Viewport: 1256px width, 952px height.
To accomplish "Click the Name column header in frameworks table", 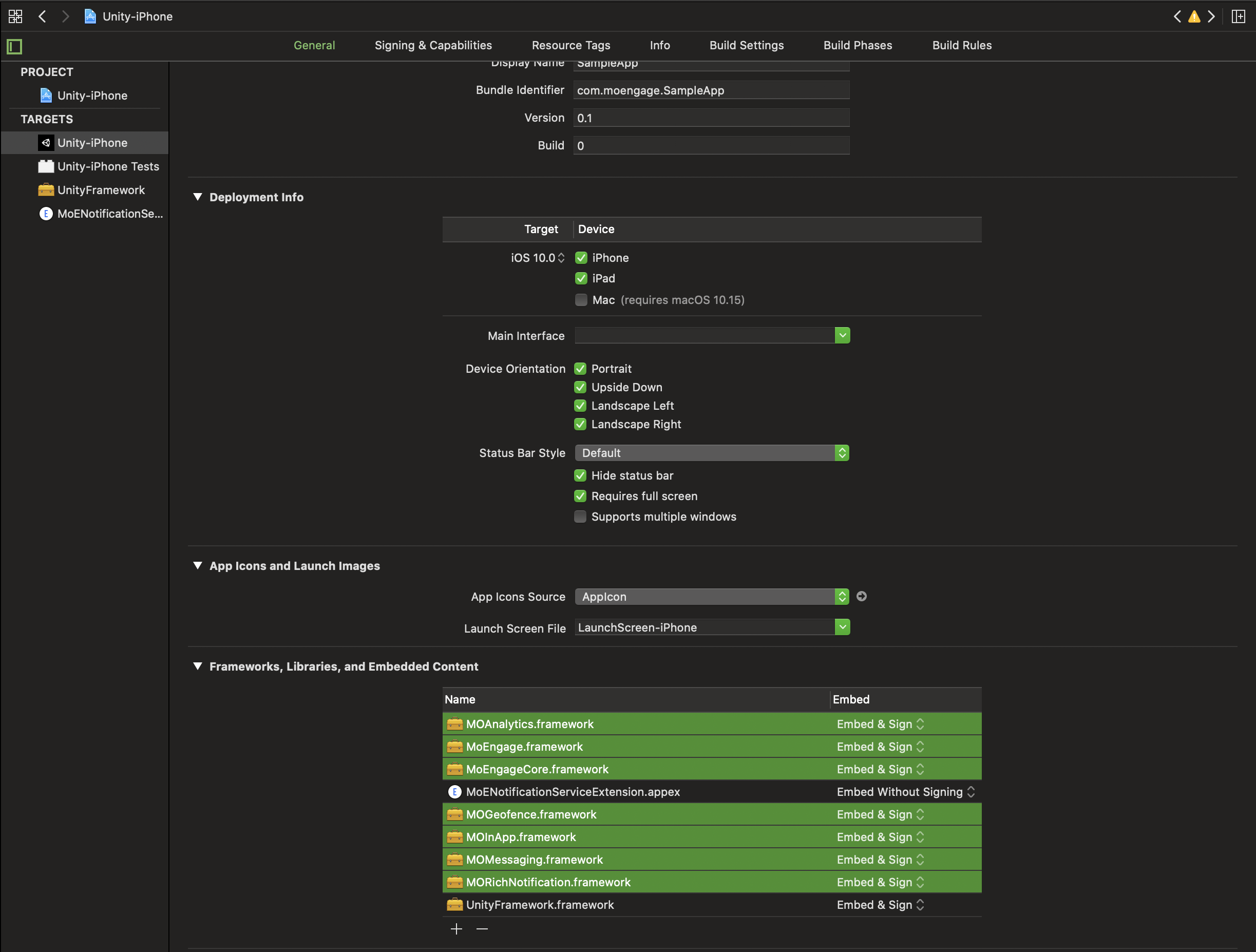I will [636, 699].
